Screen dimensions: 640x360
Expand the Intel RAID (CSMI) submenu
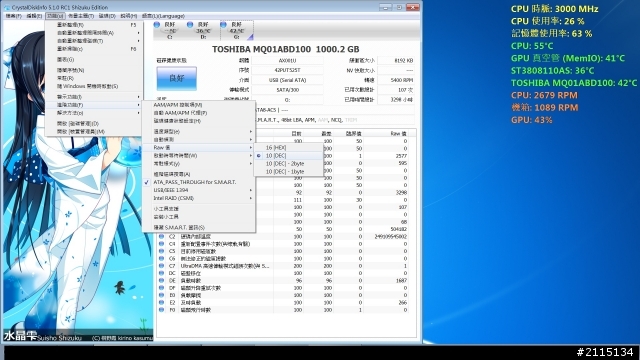coord(198,198)
